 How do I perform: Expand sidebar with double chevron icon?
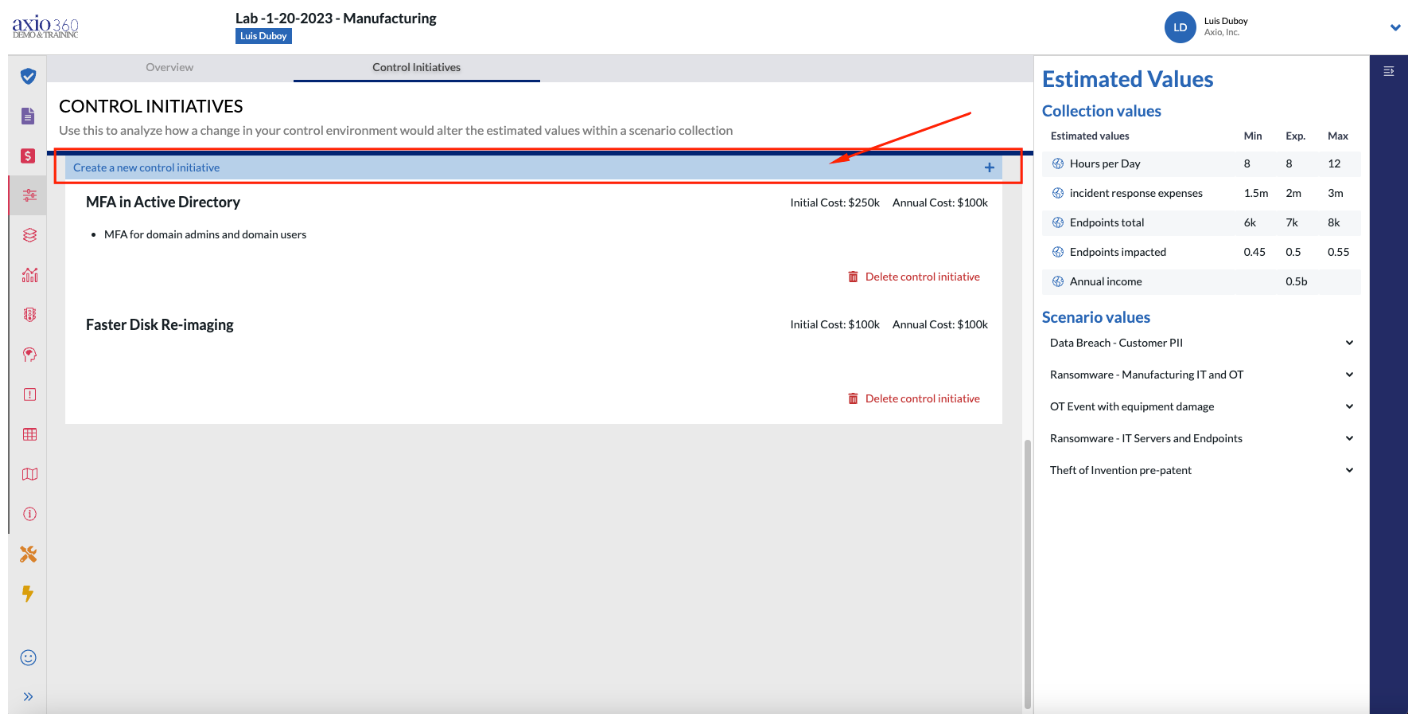click(x=28, y=697)
